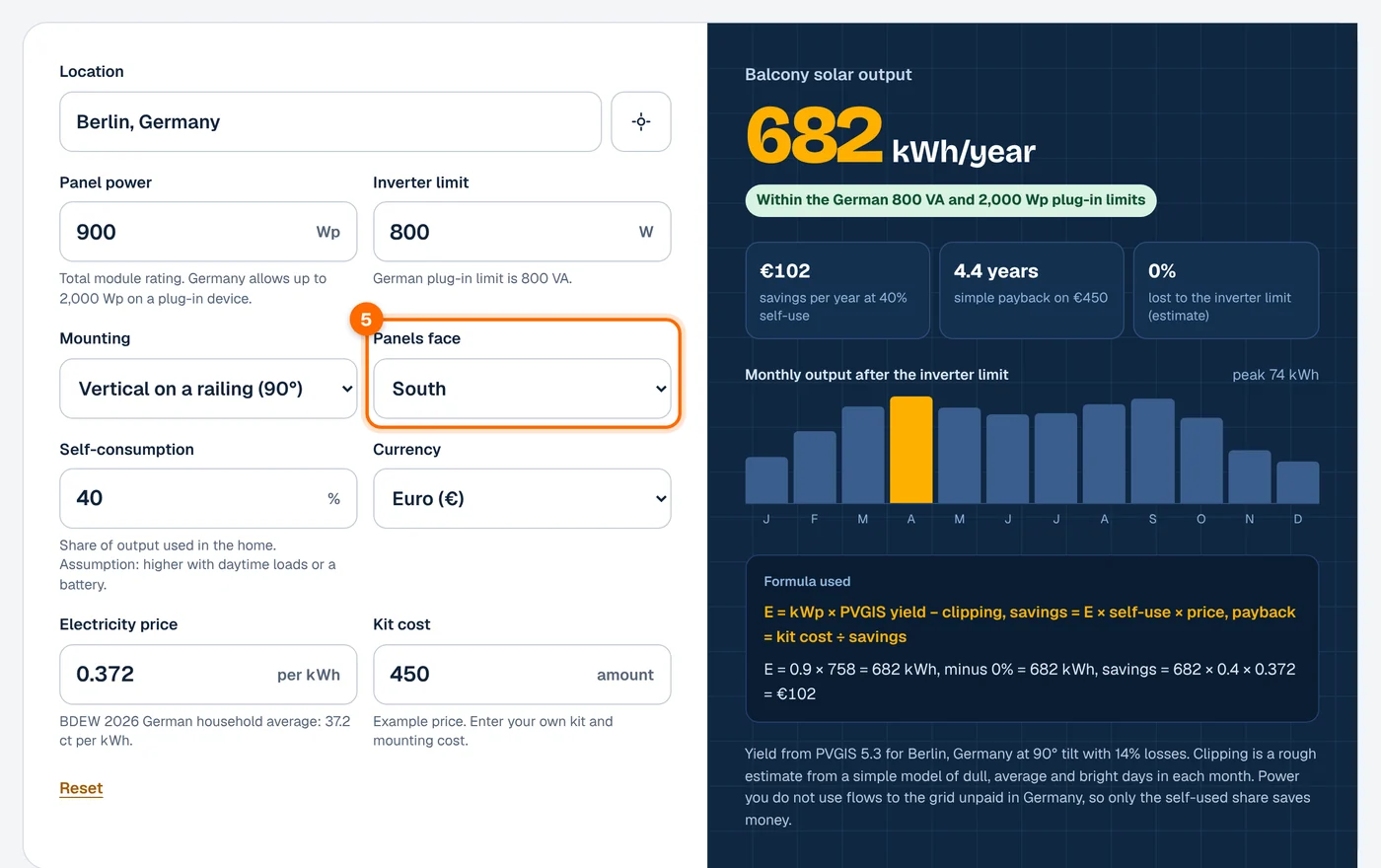Click the Kit cost field showing 450
The image size is (1381, 868).
[522, 675]
